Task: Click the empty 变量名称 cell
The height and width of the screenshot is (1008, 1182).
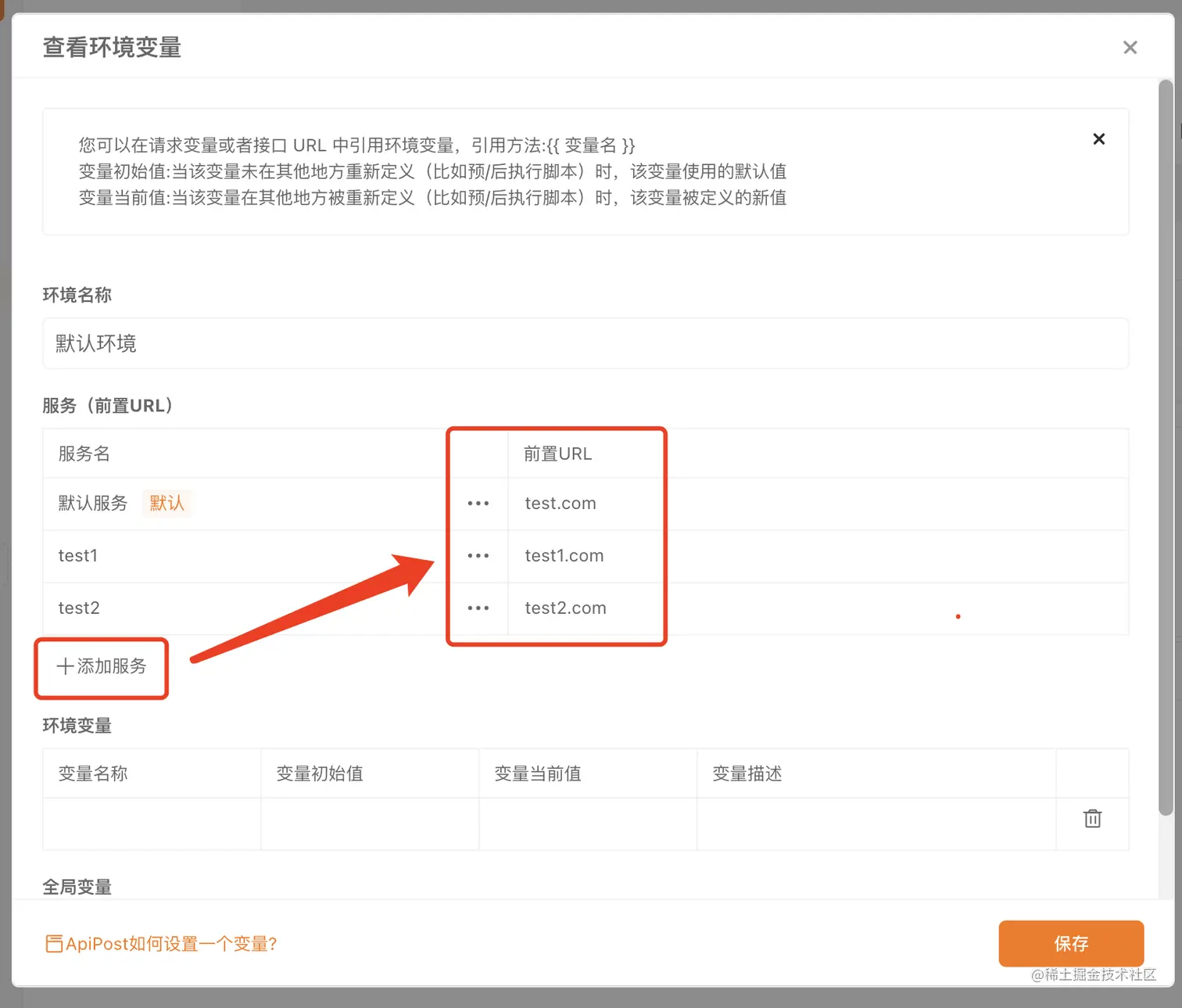Action: [152, 824]
